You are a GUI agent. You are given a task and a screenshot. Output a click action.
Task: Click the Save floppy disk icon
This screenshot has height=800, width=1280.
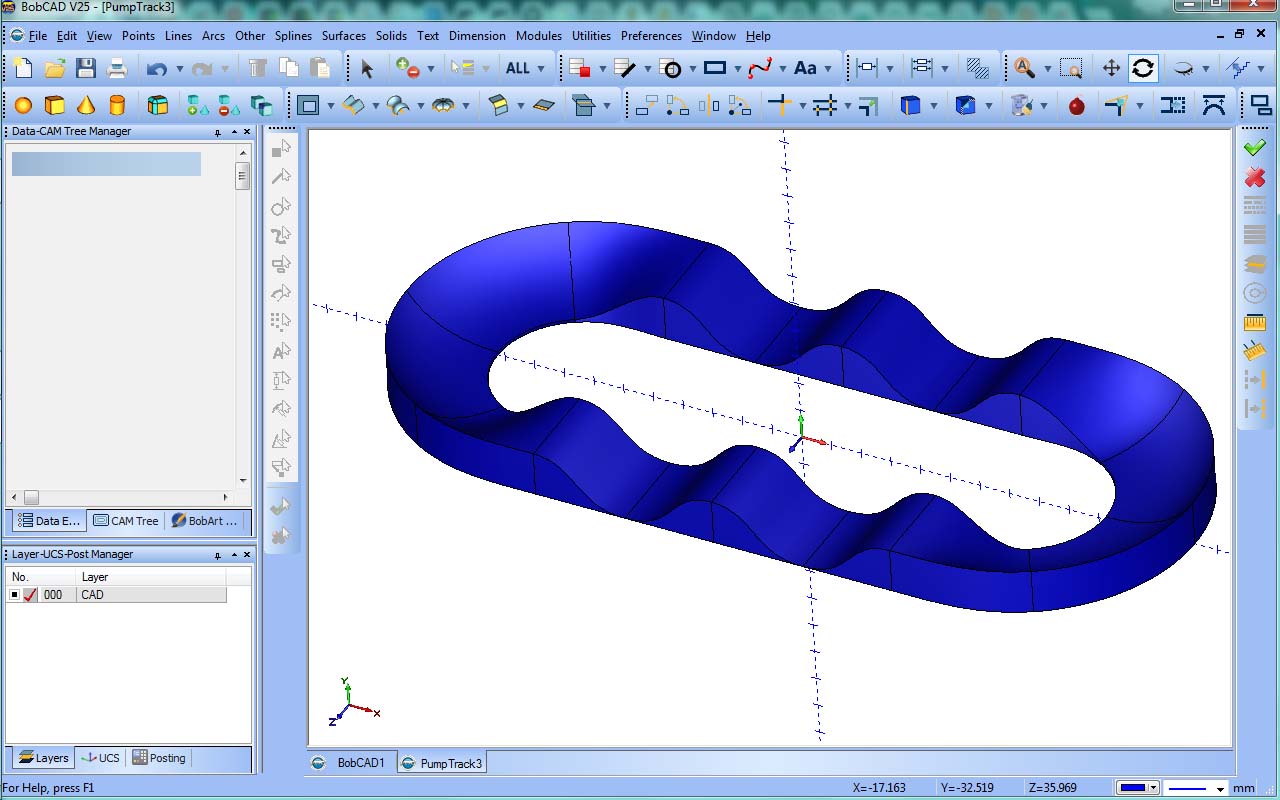[86, 68]
